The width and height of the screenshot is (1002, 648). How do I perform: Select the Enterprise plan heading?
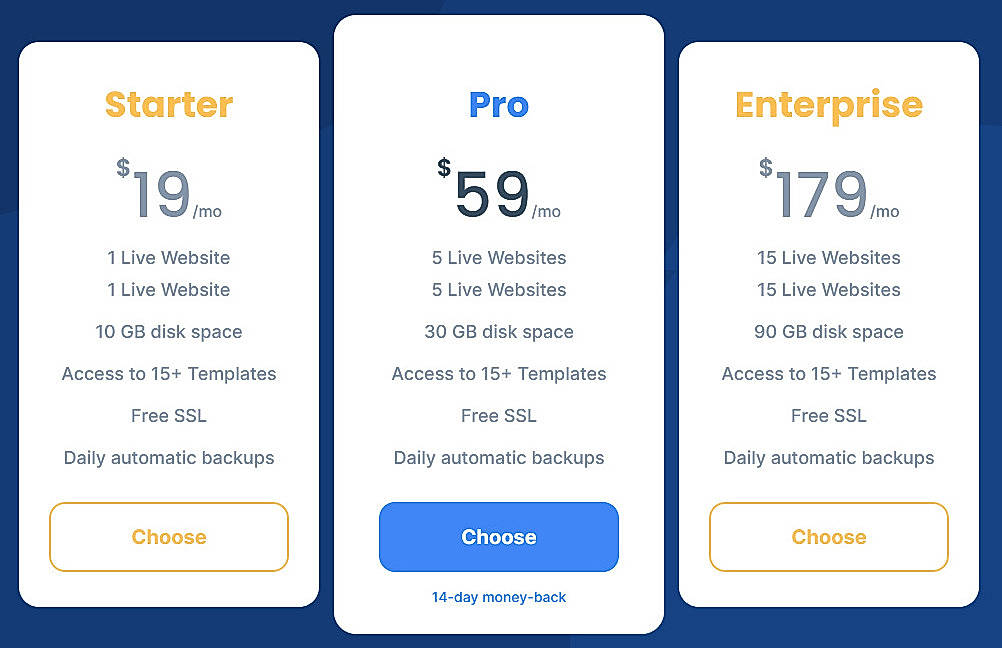[828, 104]
